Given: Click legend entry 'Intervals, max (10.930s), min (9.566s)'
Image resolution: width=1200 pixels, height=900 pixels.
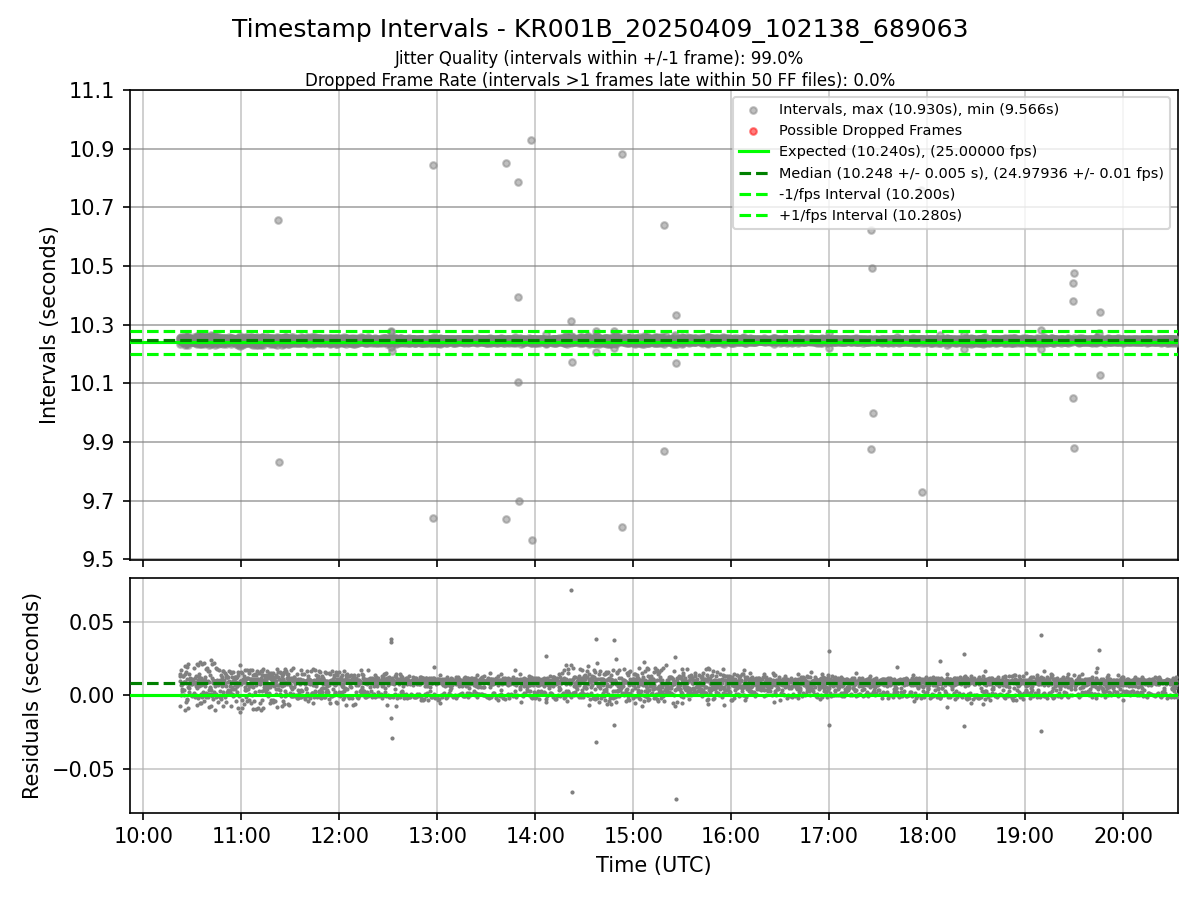Looking at the screenshot, I should click(x=918, y=109).
